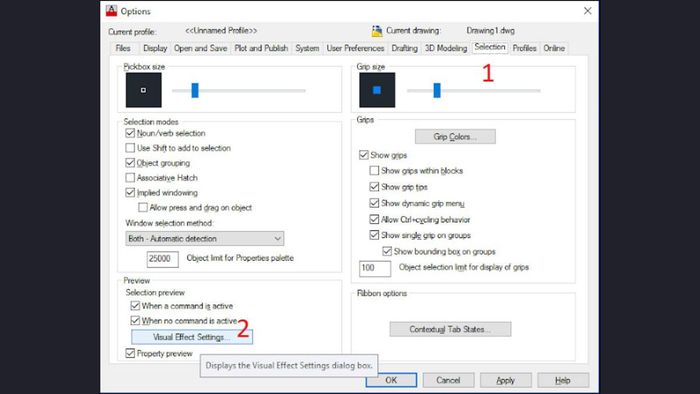Enable Allow press and drag on object
This screenshot has height=394, width=700.
click(143, 207)
